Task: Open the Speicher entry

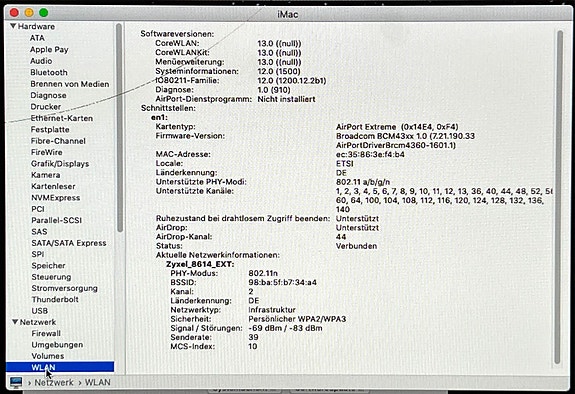Action: (x=48, y=266)
